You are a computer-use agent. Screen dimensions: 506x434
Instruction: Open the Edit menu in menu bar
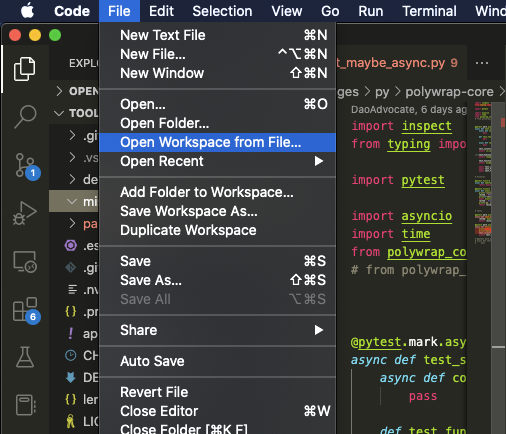[x=161, y=11]
